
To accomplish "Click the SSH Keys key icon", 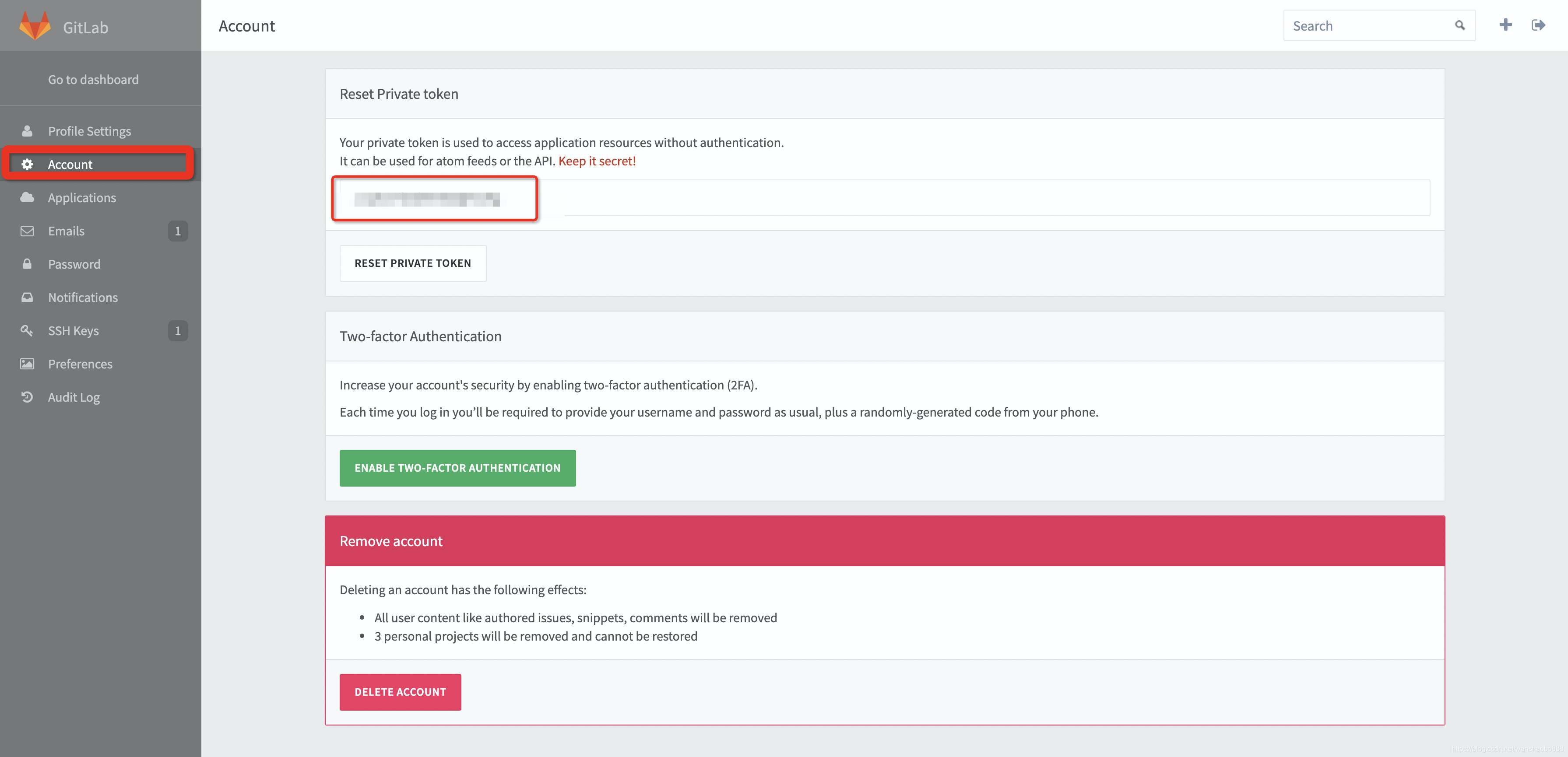I will pyautogui.click(x=27, y=330).
